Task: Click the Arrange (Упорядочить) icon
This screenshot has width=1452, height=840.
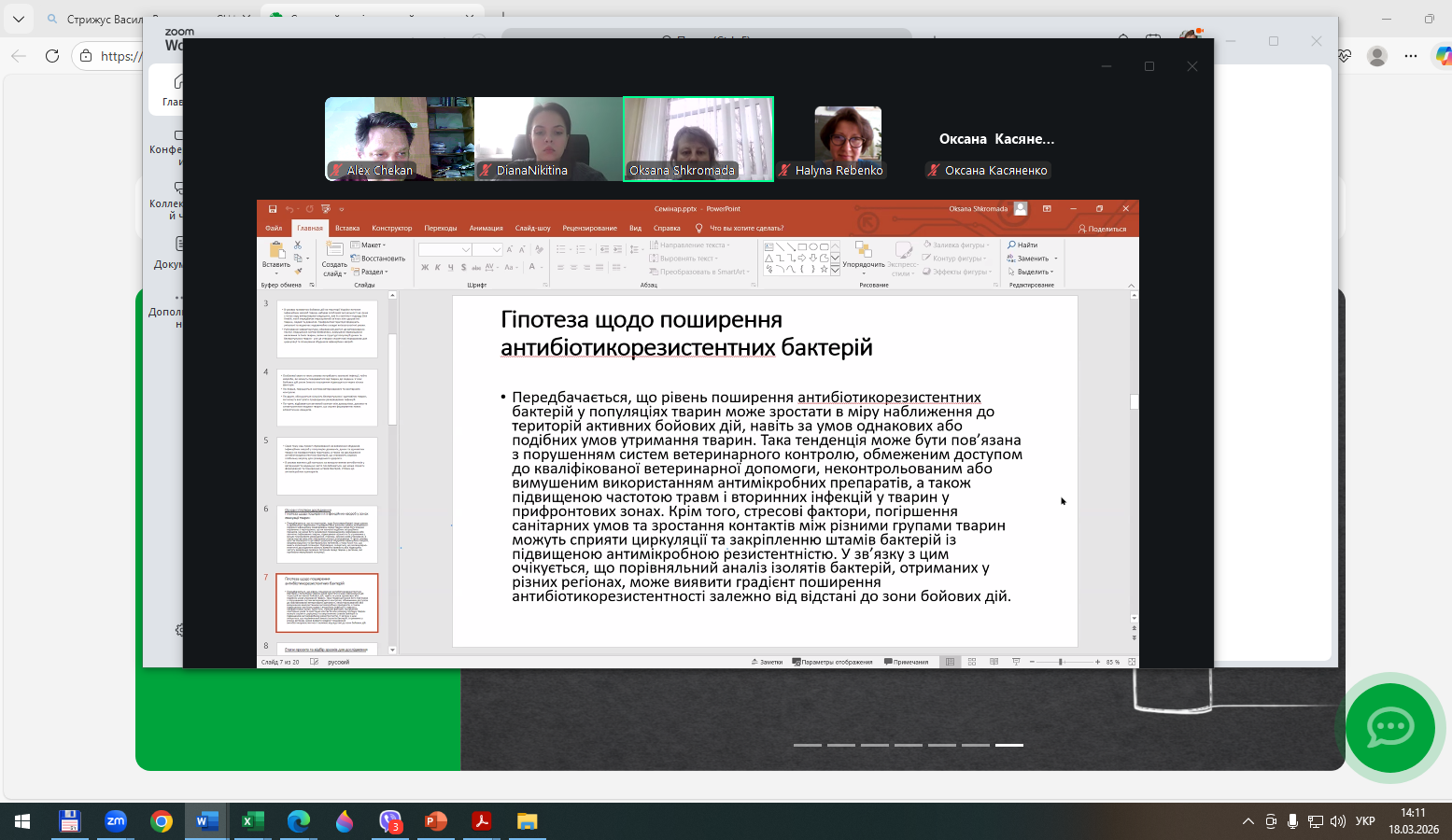Action: 863,250
